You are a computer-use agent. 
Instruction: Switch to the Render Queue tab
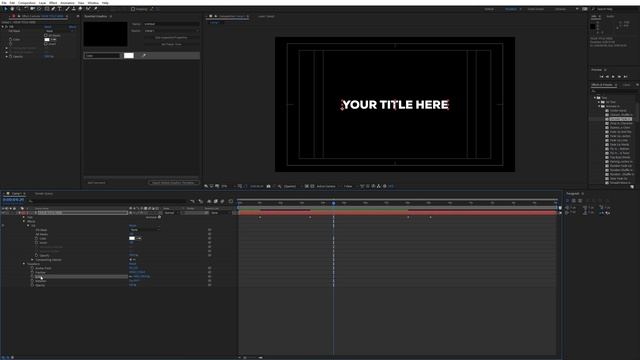click(44, 193)
